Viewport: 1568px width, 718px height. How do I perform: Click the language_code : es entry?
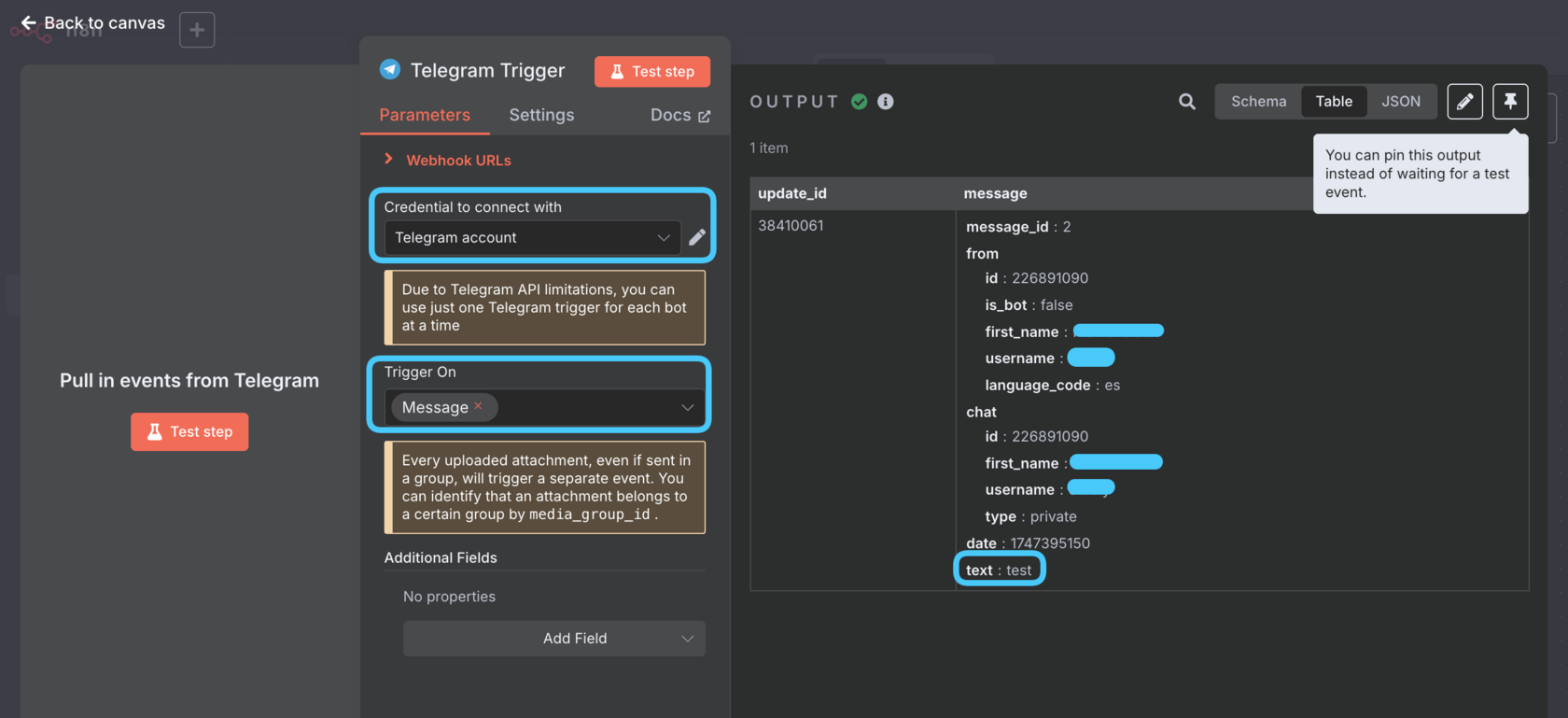tap(1053, 385)
